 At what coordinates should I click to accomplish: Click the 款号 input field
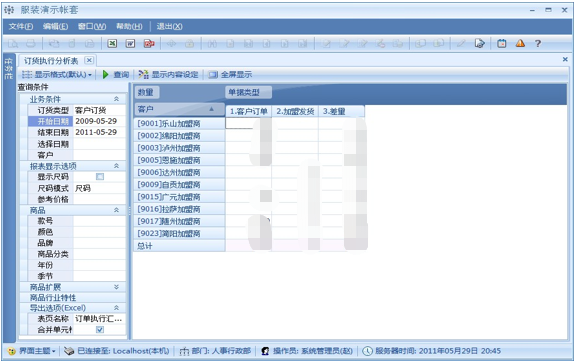click(x=100, y=221)
